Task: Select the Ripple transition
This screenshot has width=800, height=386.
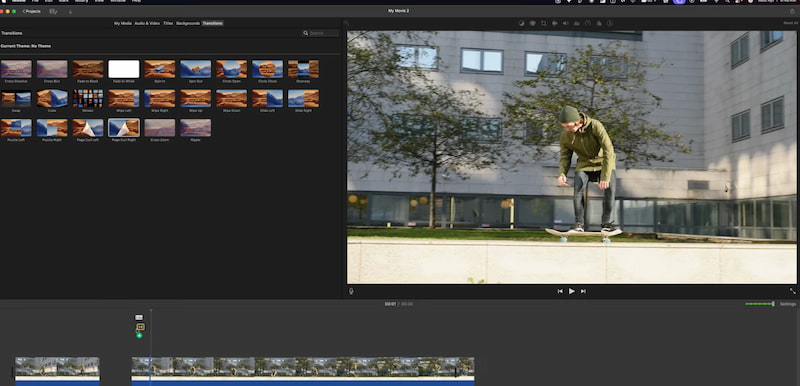Action: [195, 127]
